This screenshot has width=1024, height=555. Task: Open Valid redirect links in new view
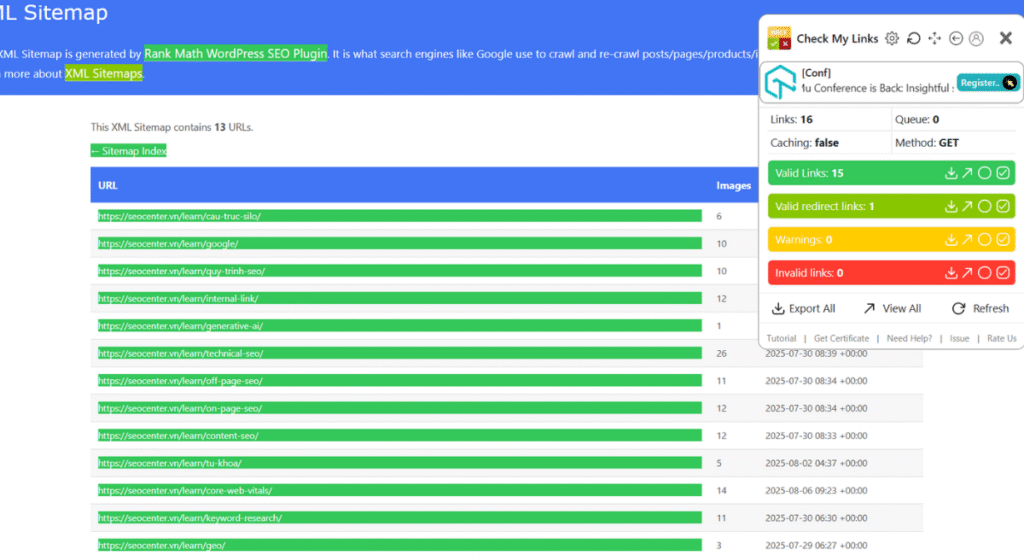967,207
